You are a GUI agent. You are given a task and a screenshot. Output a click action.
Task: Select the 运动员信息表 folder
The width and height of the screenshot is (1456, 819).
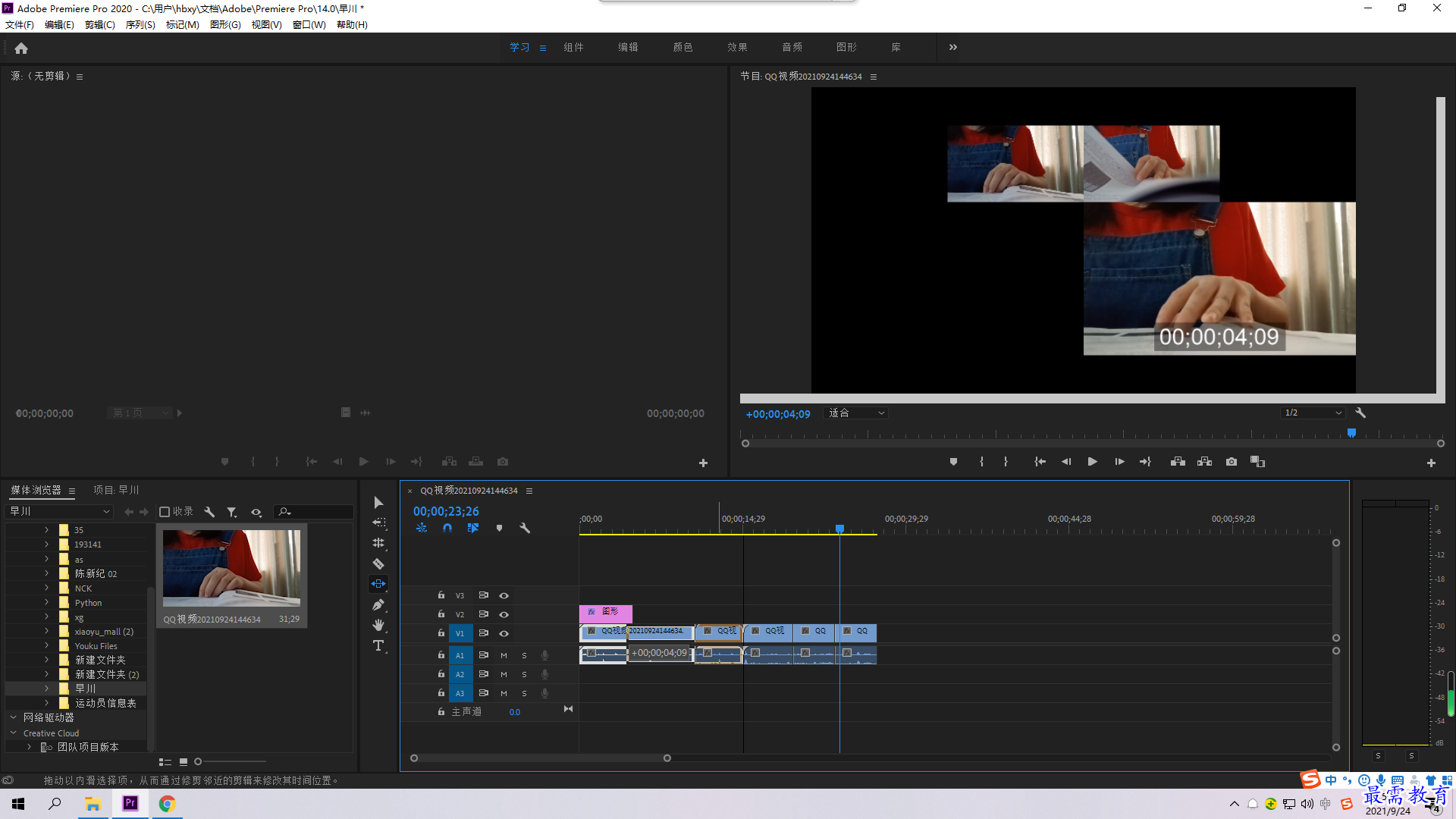(105, 703)
